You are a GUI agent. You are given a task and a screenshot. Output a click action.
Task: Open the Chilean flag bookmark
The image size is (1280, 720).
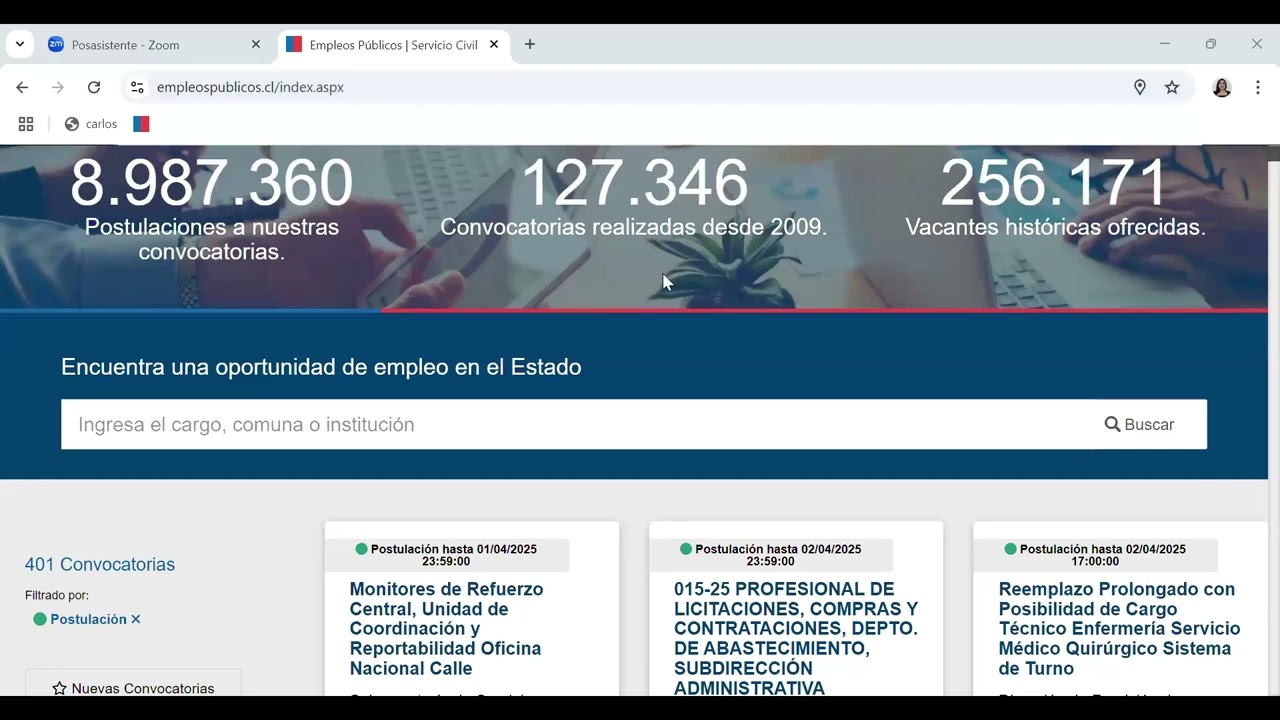(x=141, y=124)
